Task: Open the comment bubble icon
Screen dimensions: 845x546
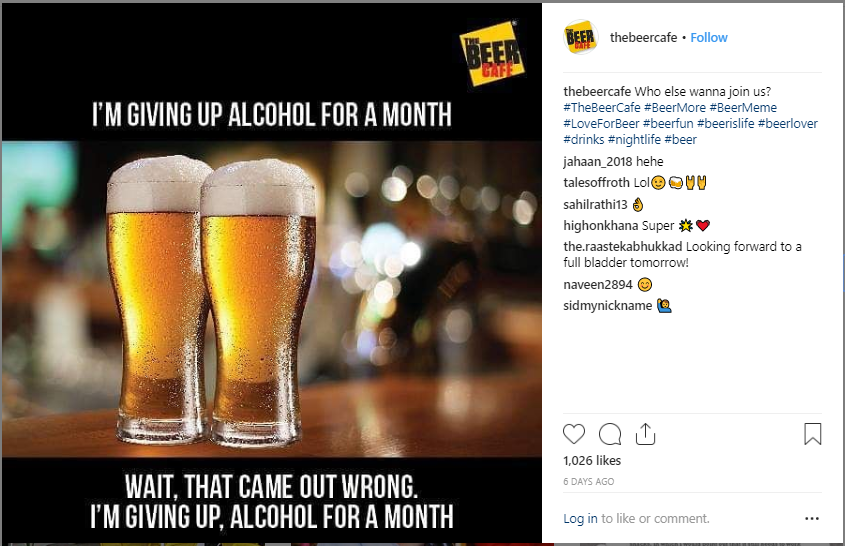Action: point(609,434)
